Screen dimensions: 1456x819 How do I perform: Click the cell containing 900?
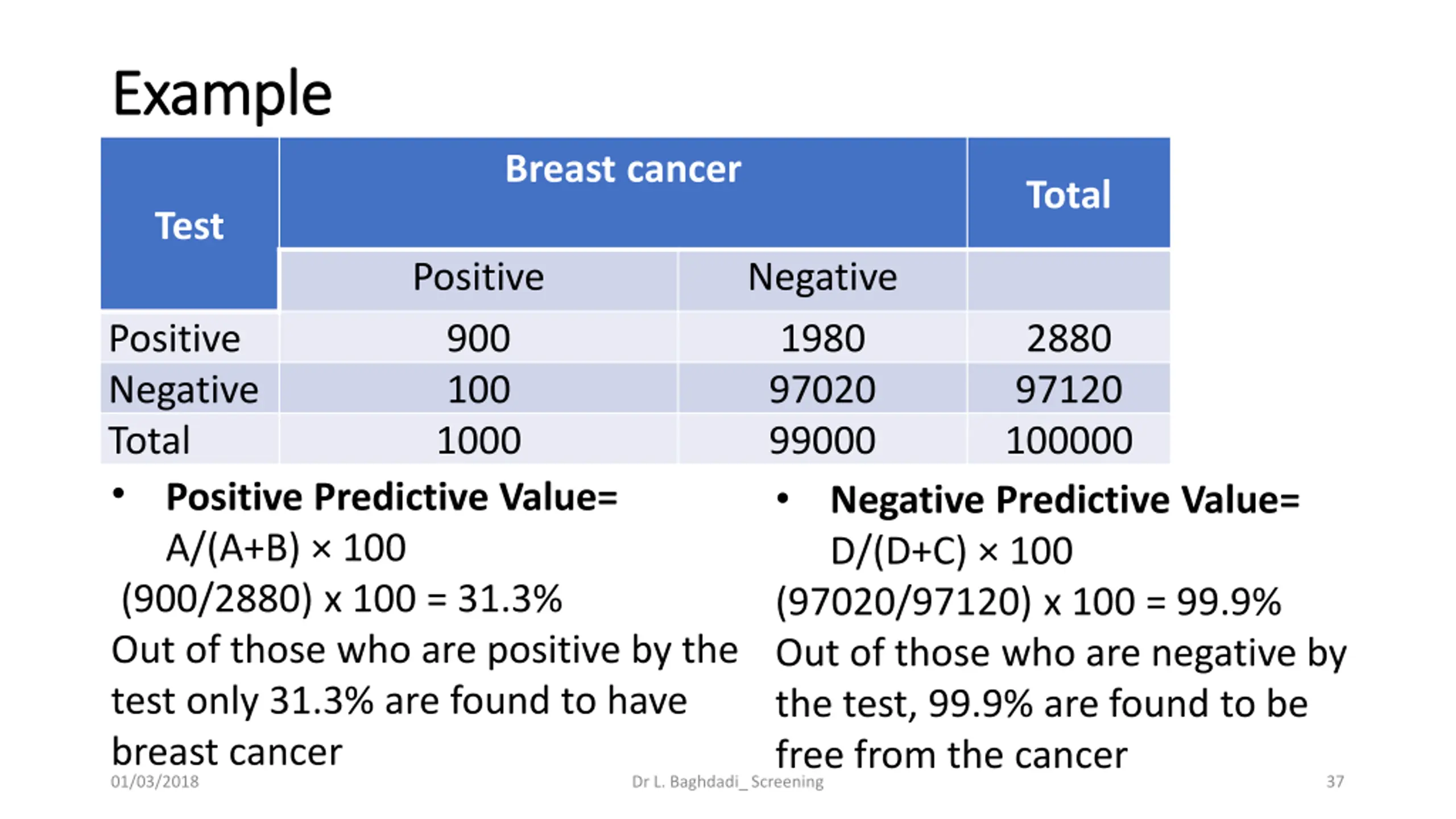[478, 338]
